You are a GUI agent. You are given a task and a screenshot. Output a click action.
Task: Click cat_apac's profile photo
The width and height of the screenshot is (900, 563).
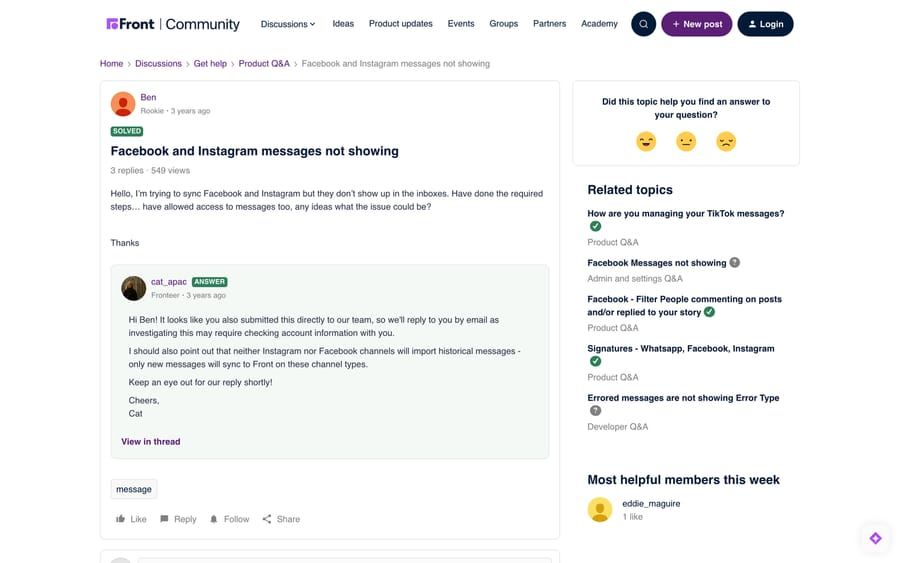point(134,288)
